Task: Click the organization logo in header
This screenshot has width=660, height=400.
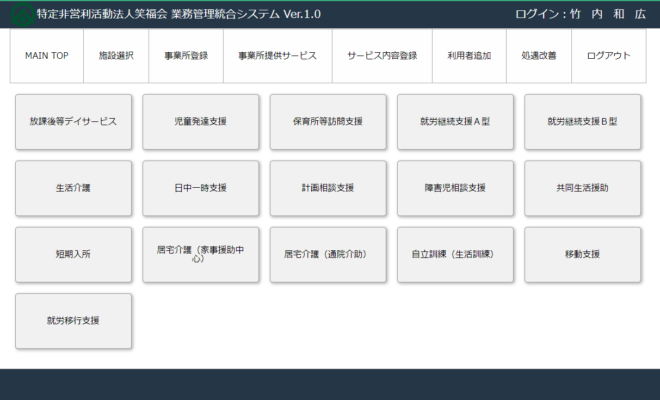Action: coord(22,15)
